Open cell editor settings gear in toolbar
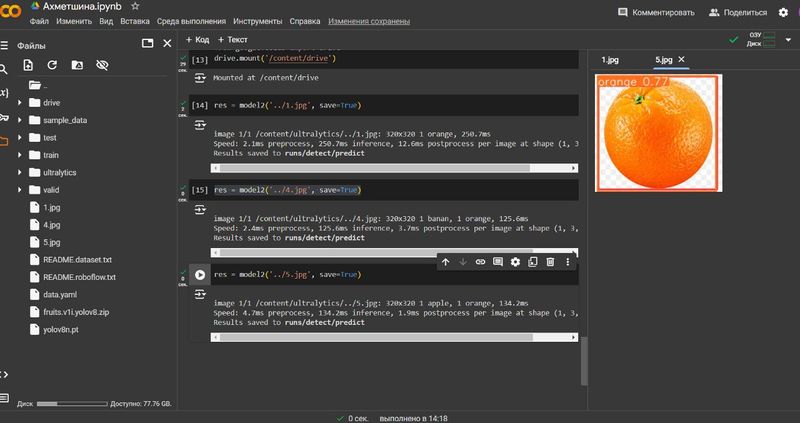Image resolution: width=800 pixels, height=423 pixels. (515, 262)
